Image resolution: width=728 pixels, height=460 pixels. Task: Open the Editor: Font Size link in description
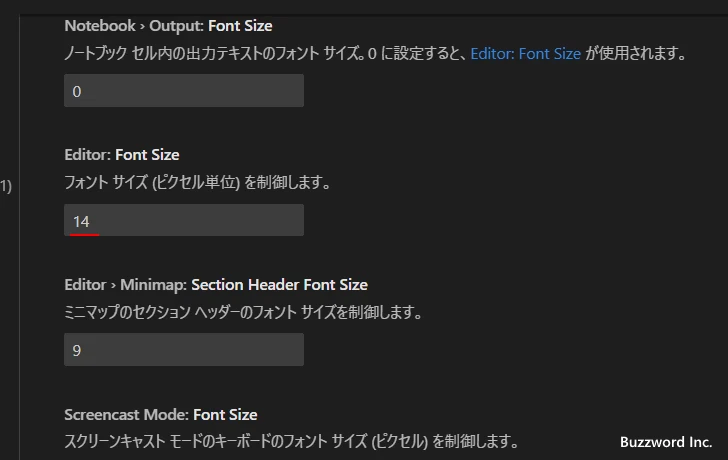pyautogui.click(x=525, y=54)
